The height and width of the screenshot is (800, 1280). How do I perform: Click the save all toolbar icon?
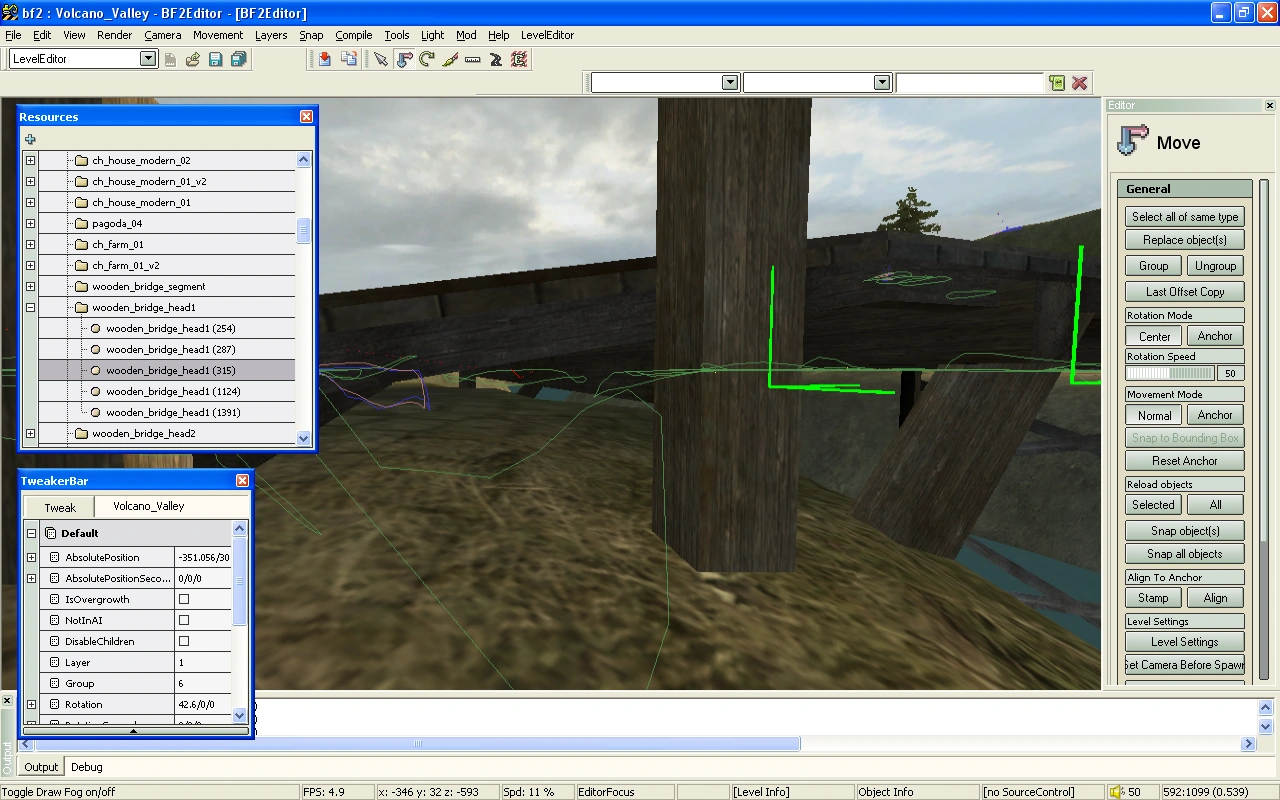click(238, 60)
